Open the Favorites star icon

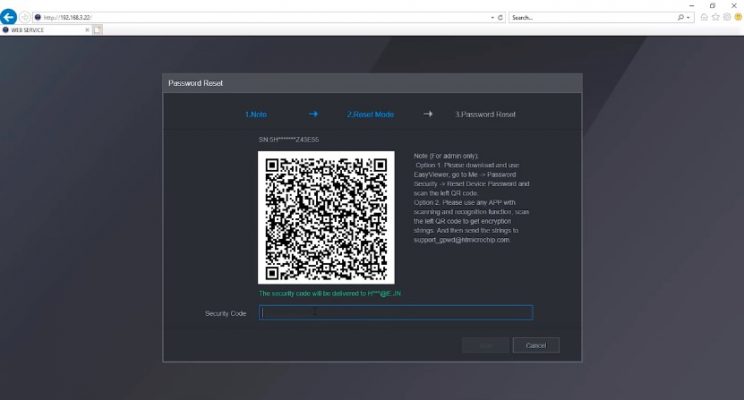(x=716, y=18)
